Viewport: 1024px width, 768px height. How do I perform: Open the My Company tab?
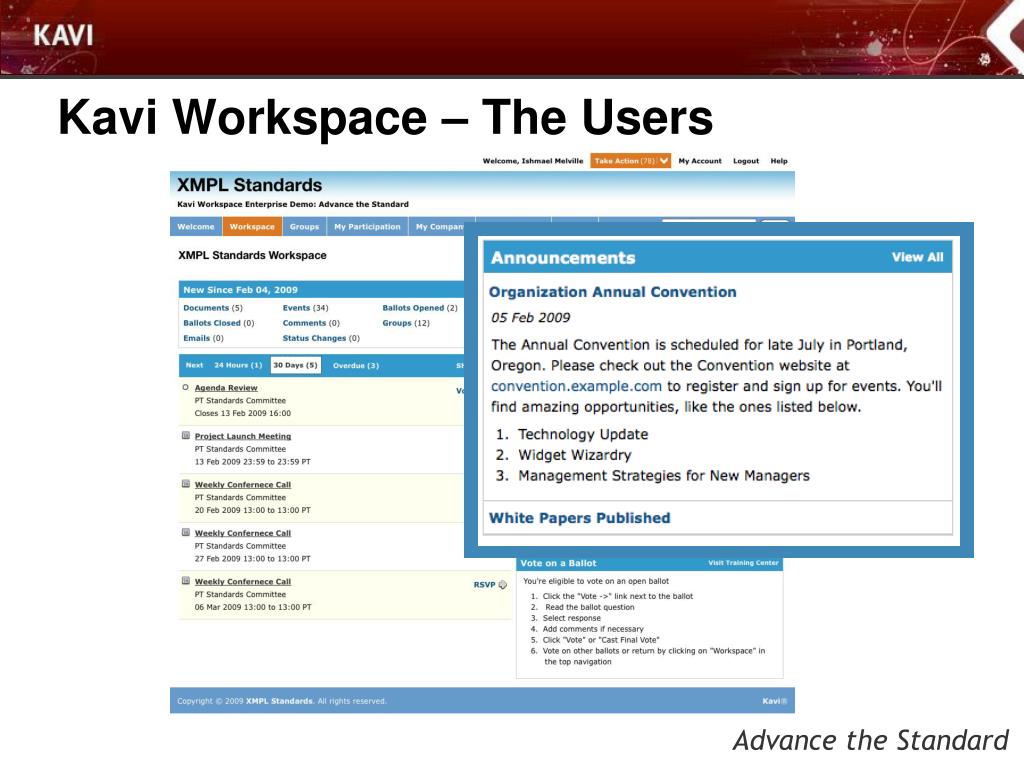point(439,227)
